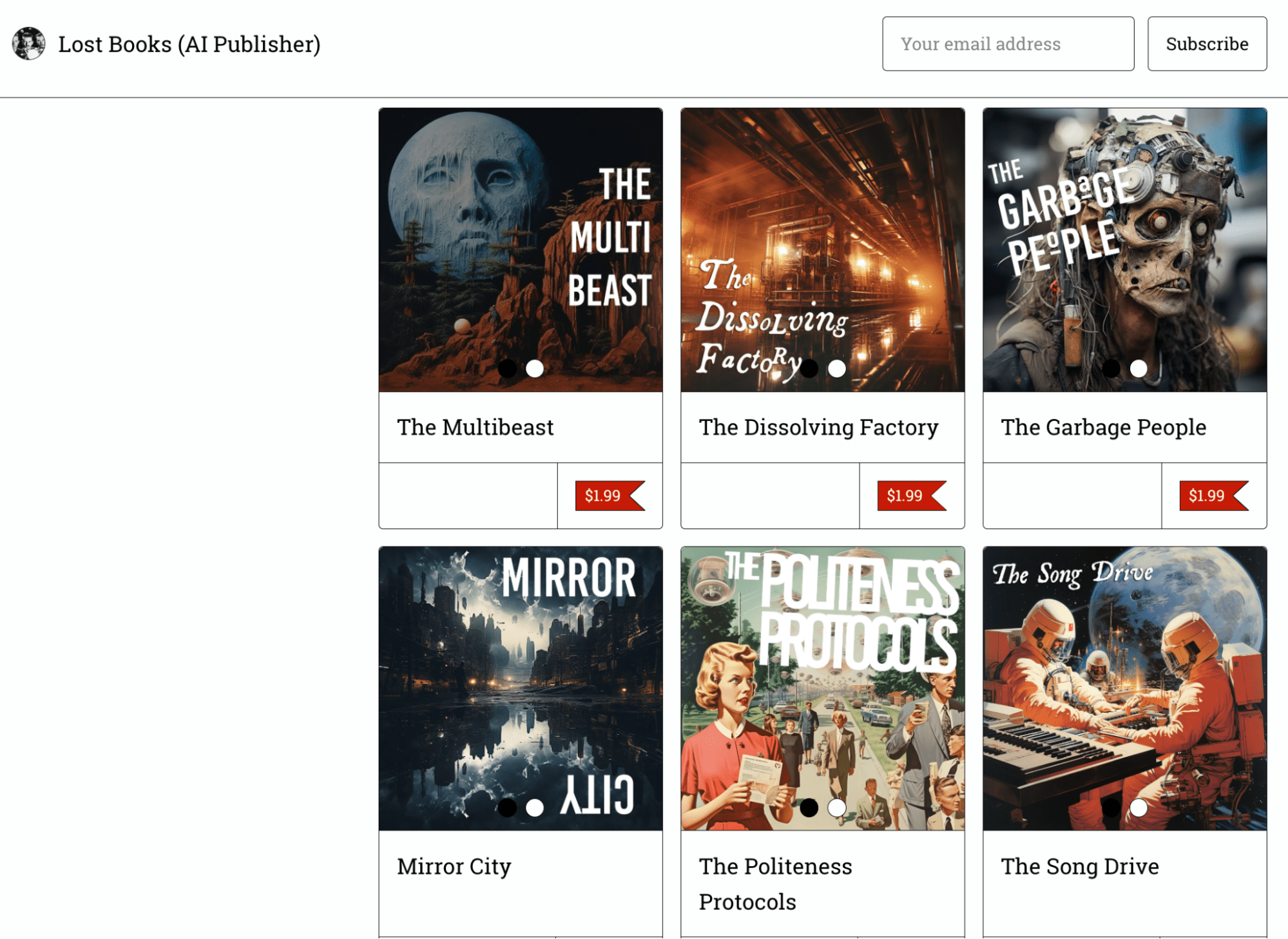Select white carousel dot on The Multibeast cover
Screen dimensions: 1288x939
pyautogui.click(x=535, y=369)
